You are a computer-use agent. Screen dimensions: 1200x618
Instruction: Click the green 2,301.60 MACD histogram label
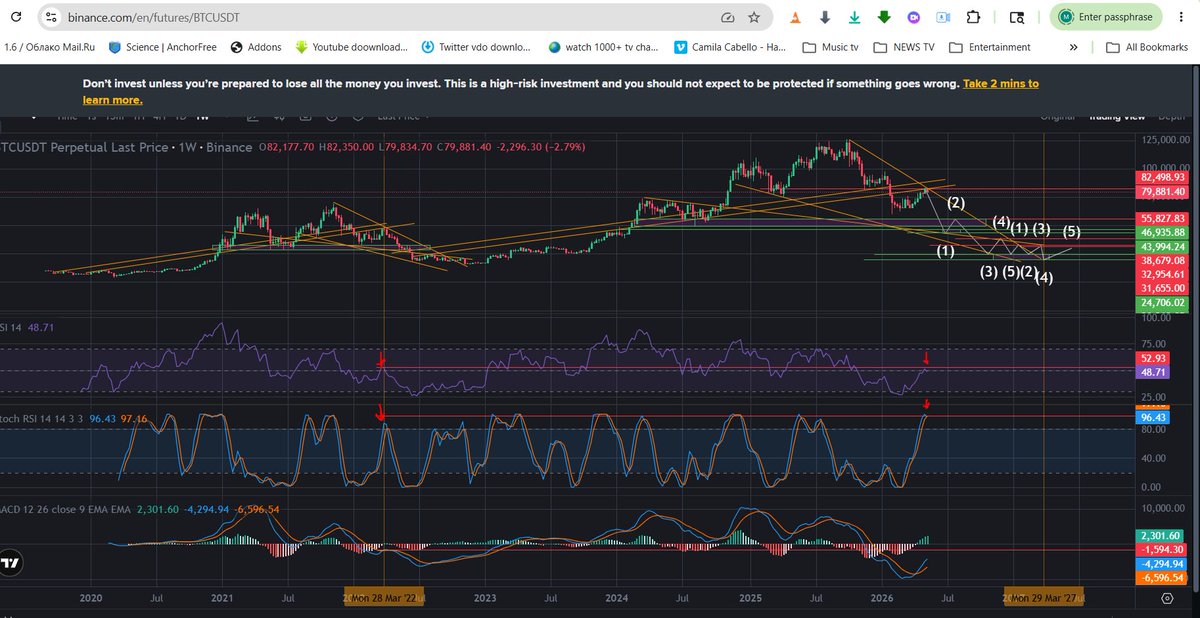pos(1163,535)
